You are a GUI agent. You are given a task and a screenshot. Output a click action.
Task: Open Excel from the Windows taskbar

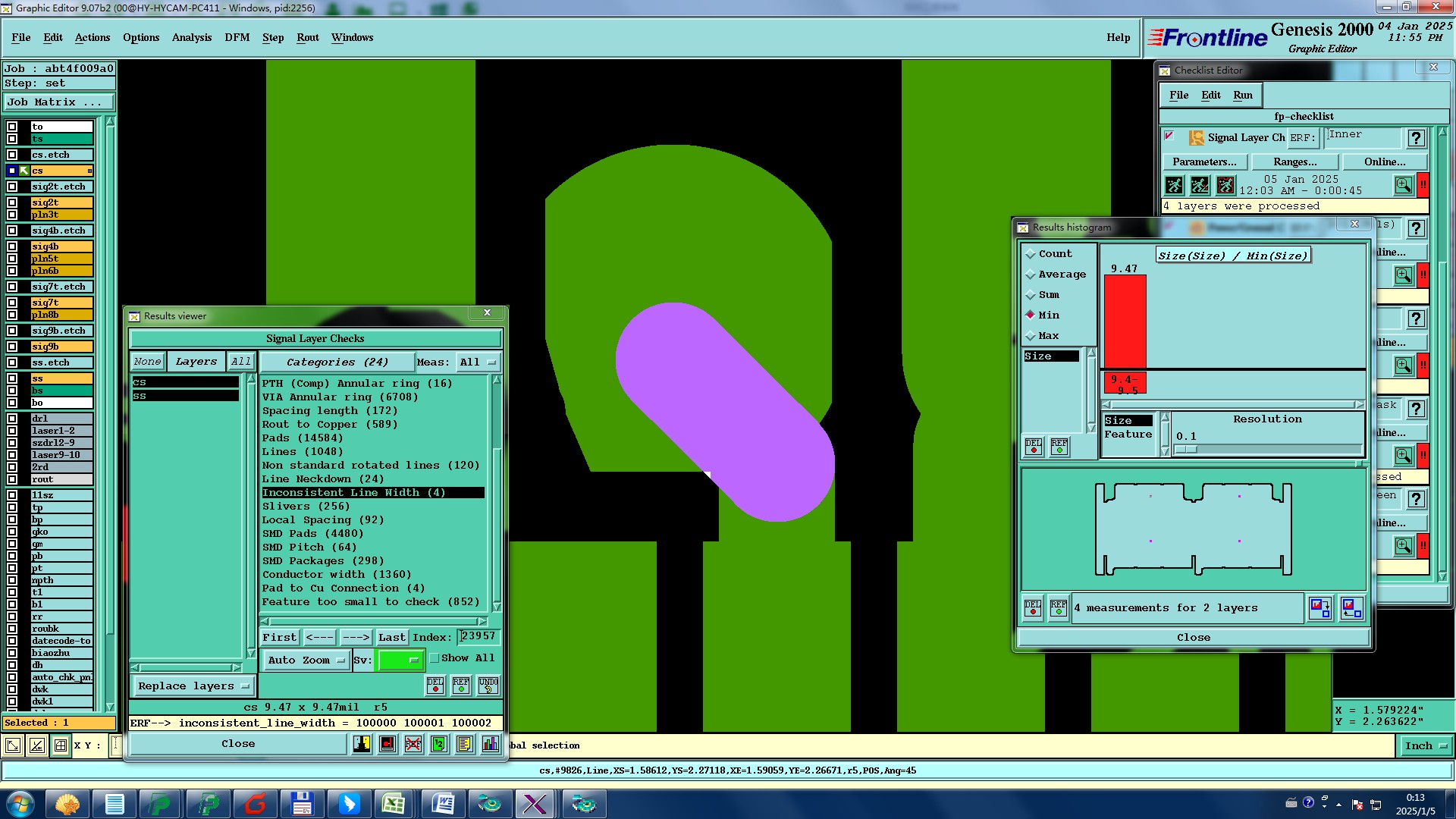(x=393, y=804)
